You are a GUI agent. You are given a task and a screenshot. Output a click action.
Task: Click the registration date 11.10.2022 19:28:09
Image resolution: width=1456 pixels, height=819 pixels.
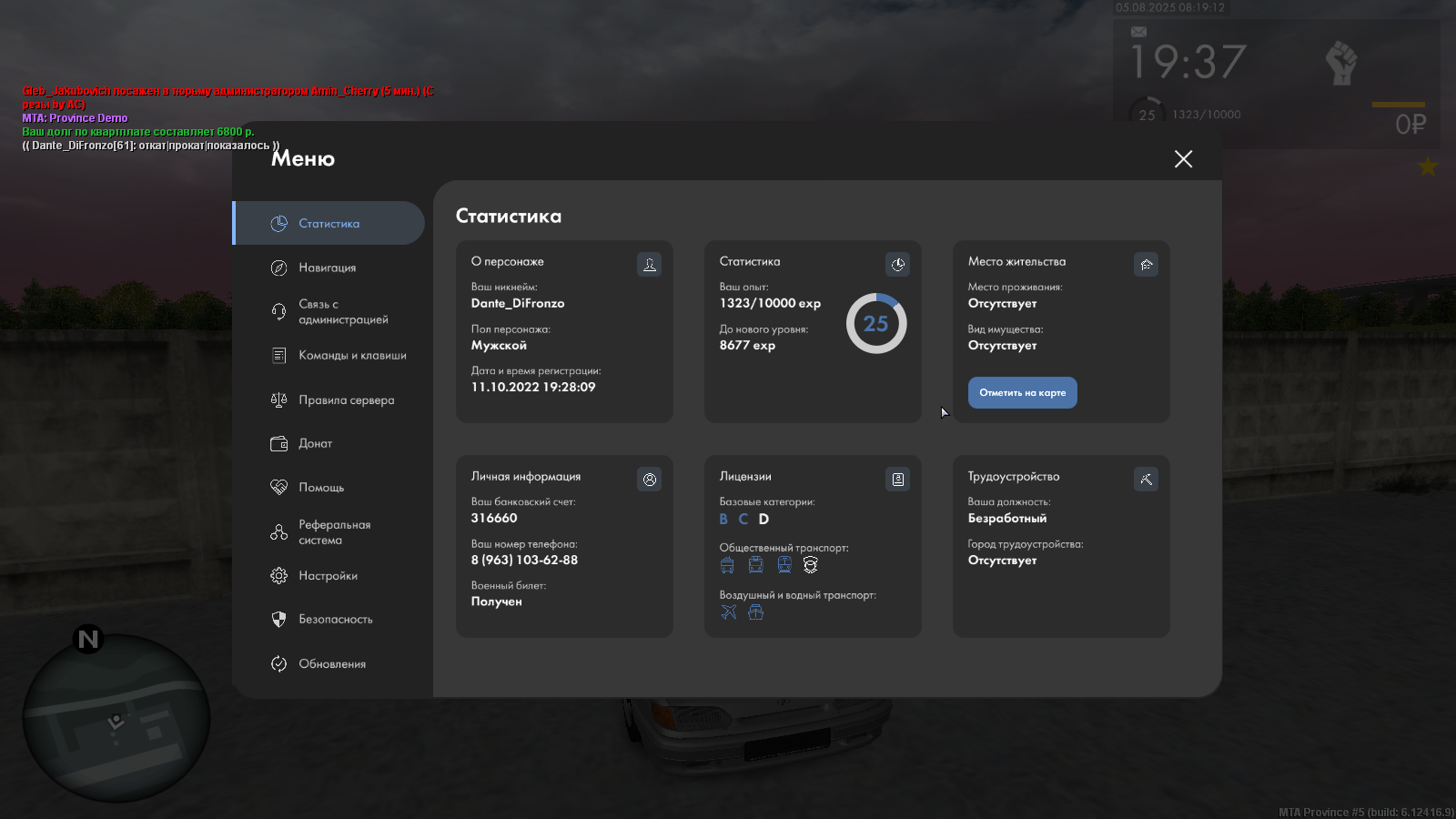point(533,388)
